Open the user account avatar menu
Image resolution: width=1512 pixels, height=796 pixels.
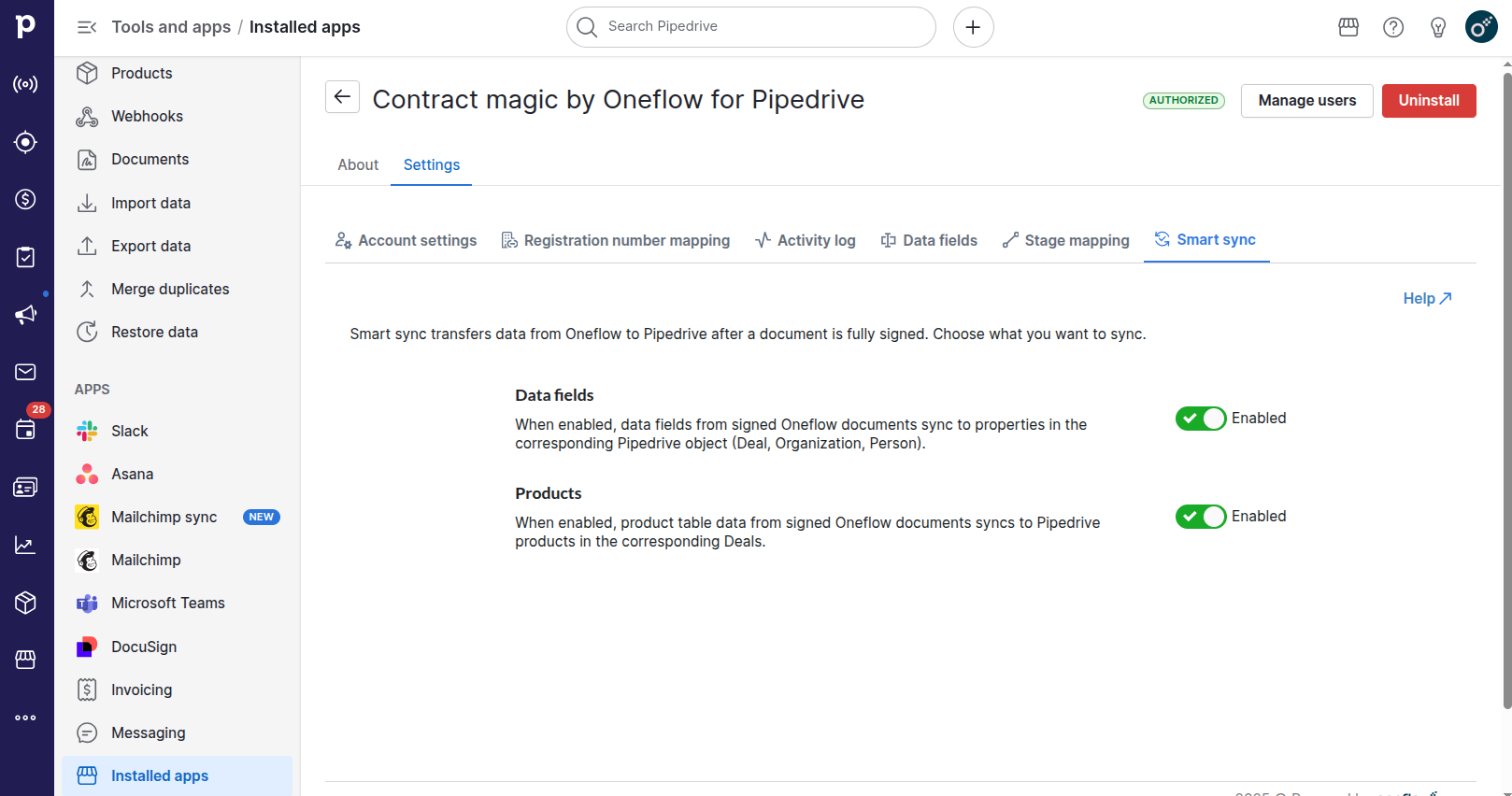click(1481, 27)
